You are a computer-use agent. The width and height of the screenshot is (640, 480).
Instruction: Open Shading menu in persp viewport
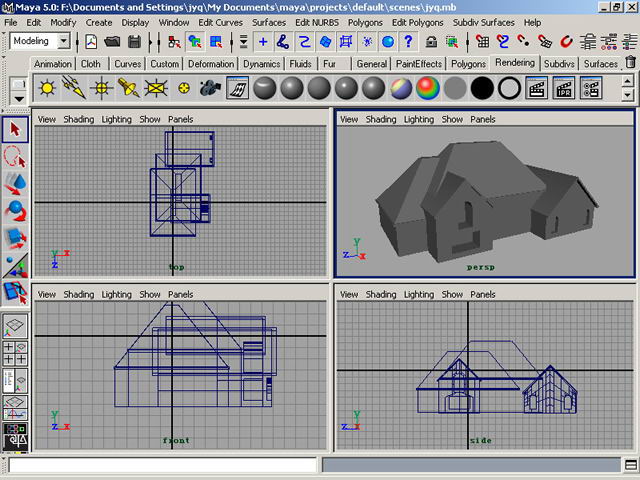381,119
